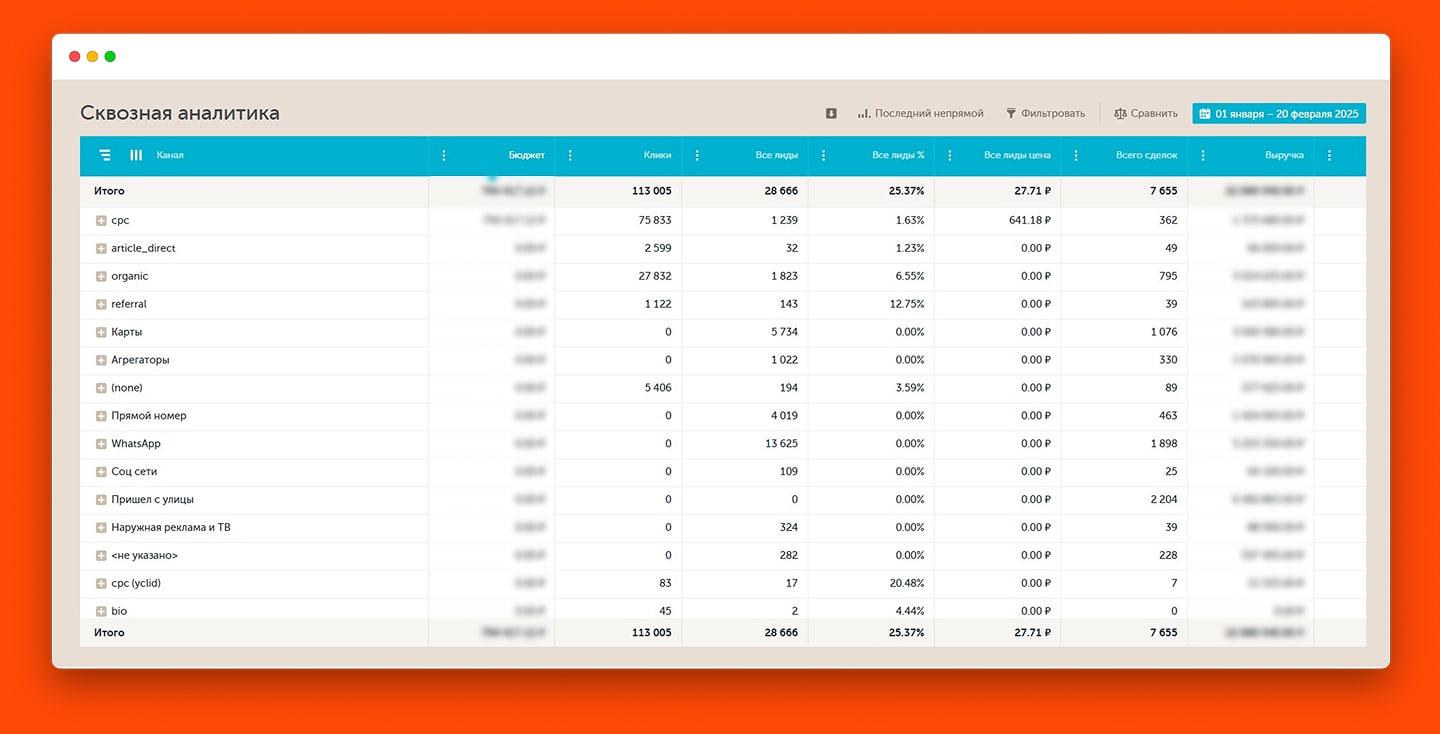
Task: Open options dots for Клики column
Action: click(x=570, y=155)
